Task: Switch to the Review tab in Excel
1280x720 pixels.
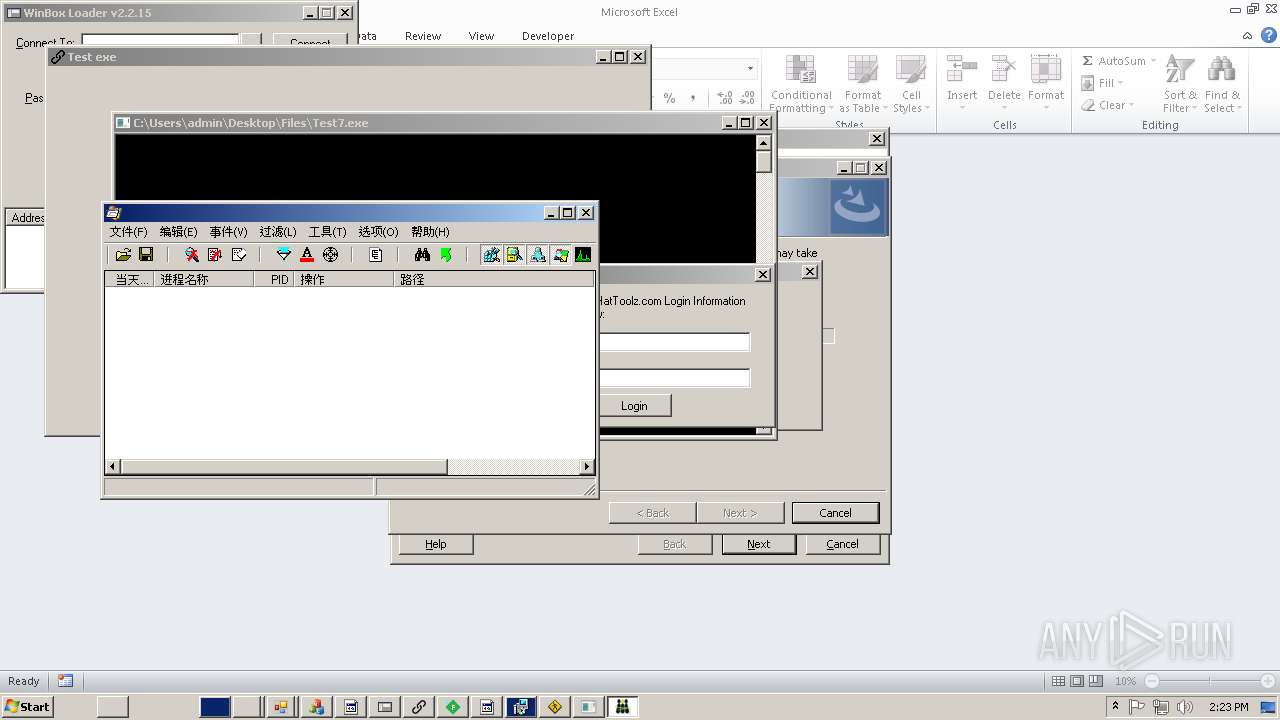Action: [x=423, y=36]
